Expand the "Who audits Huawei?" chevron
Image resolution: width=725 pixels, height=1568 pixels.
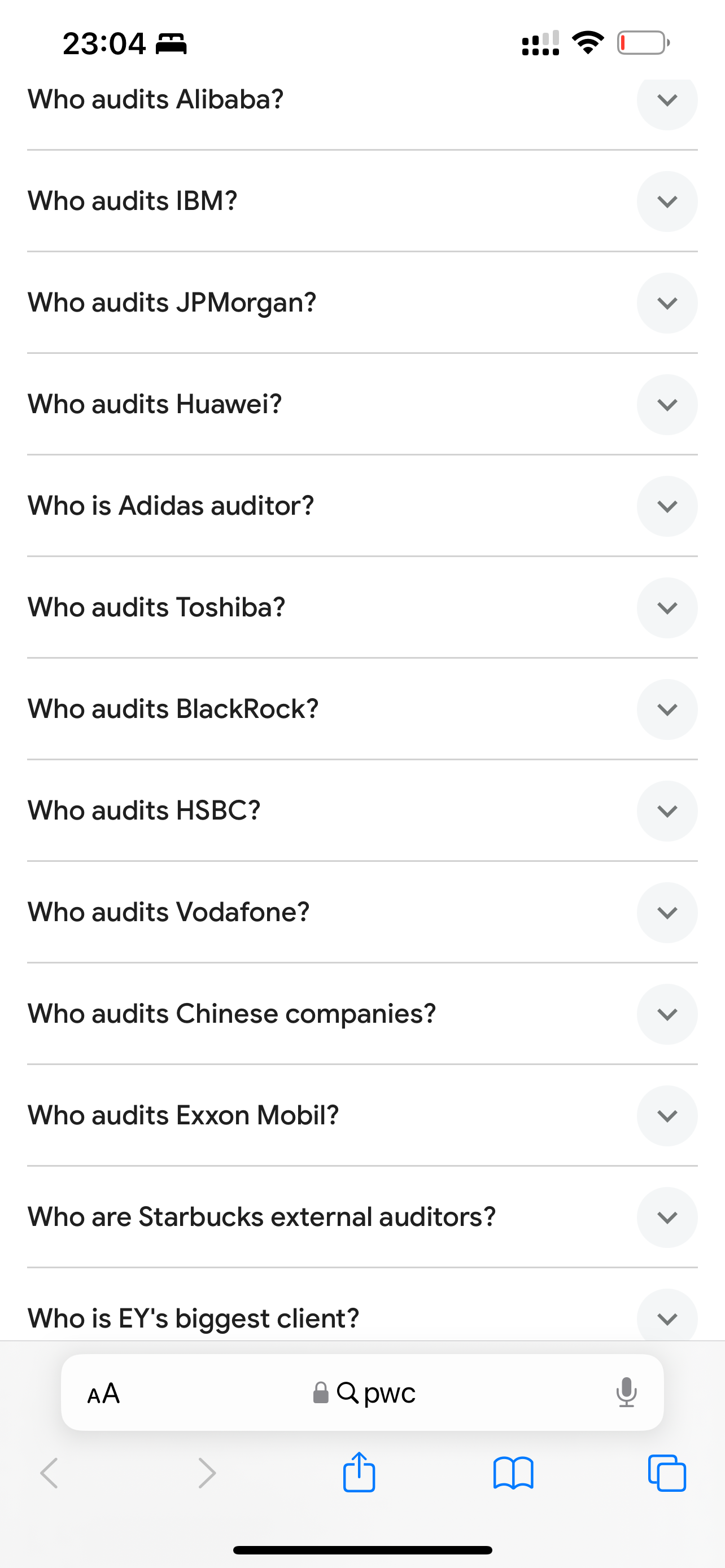[x=667, y=405]
